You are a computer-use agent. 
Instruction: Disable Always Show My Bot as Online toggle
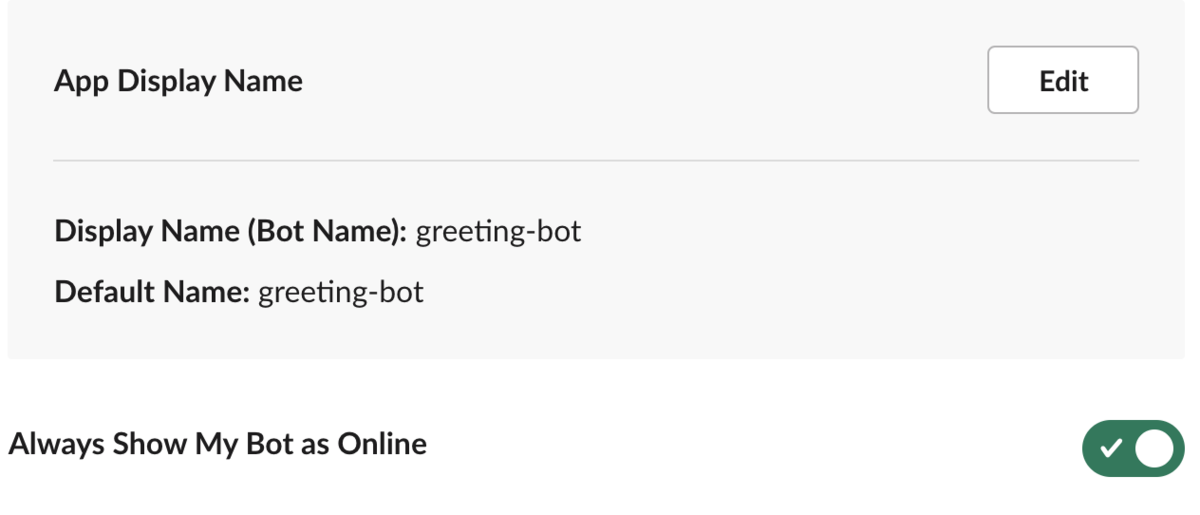pyautogui.click(x=1133, y=448)
